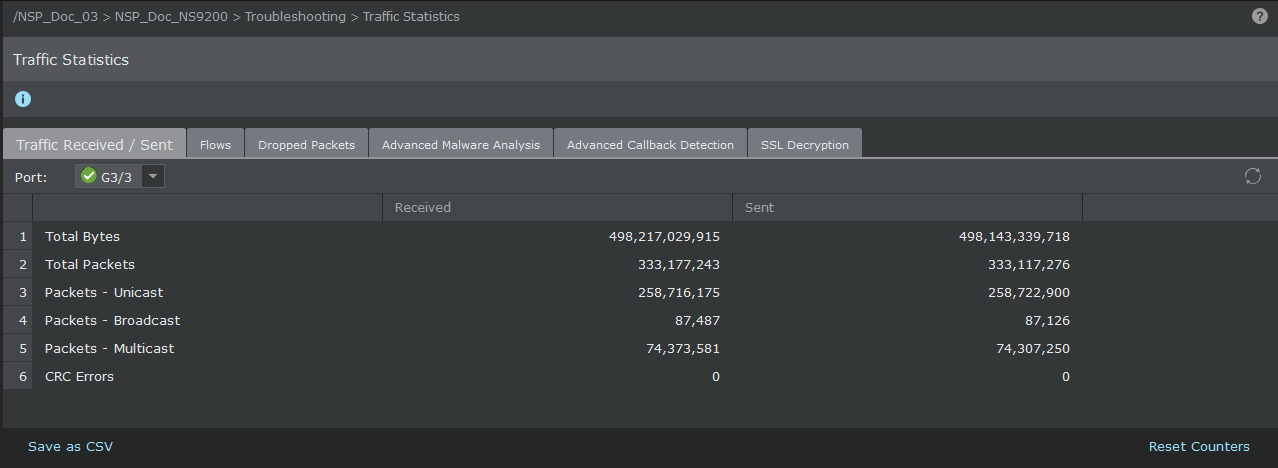This screenshot has width=1278, height=468.
Task: Click sent value 87,126
Action: tap(1048, 320)
